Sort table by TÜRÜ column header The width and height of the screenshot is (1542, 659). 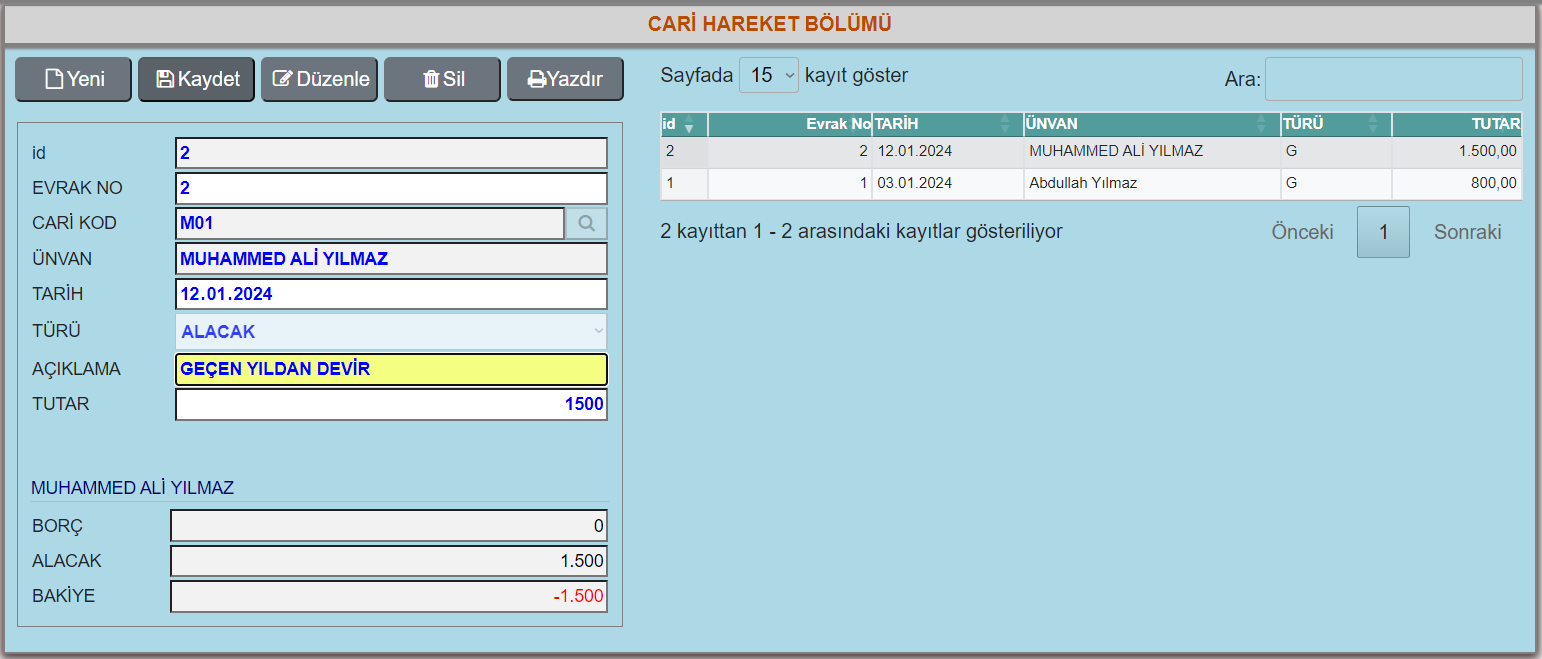click(1335, 124)
